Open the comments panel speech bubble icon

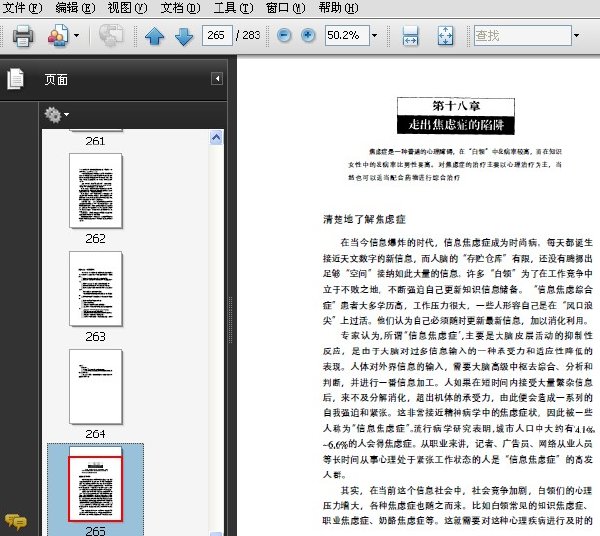(x=16, y=522)
